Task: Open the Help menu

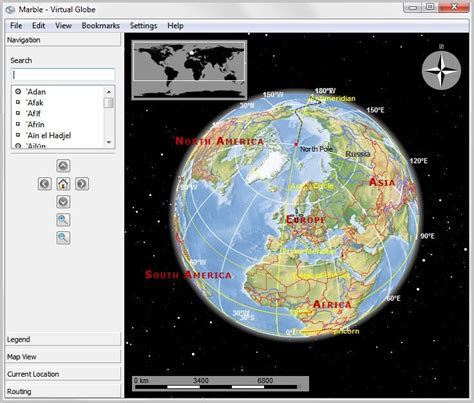Action: pos(175,26)
